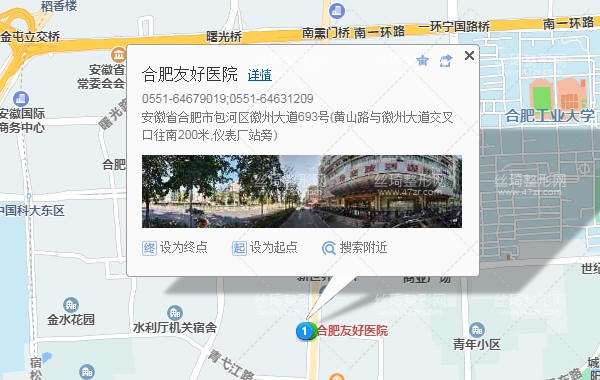Click the 合肥工业大学 map label
The image size is (600, 380).
point(550,116)
